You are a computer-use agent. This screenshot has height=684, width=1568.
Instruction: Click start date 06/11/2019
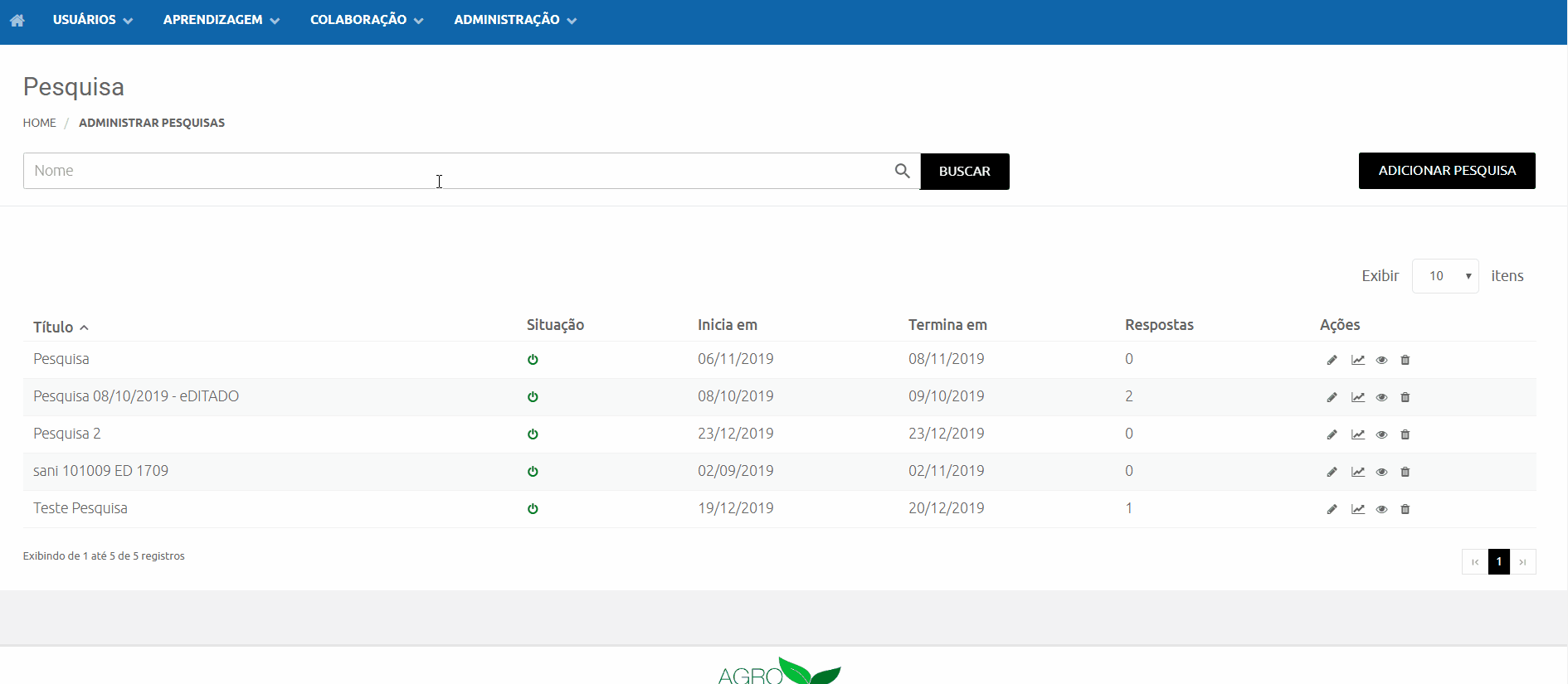[735, 359]
